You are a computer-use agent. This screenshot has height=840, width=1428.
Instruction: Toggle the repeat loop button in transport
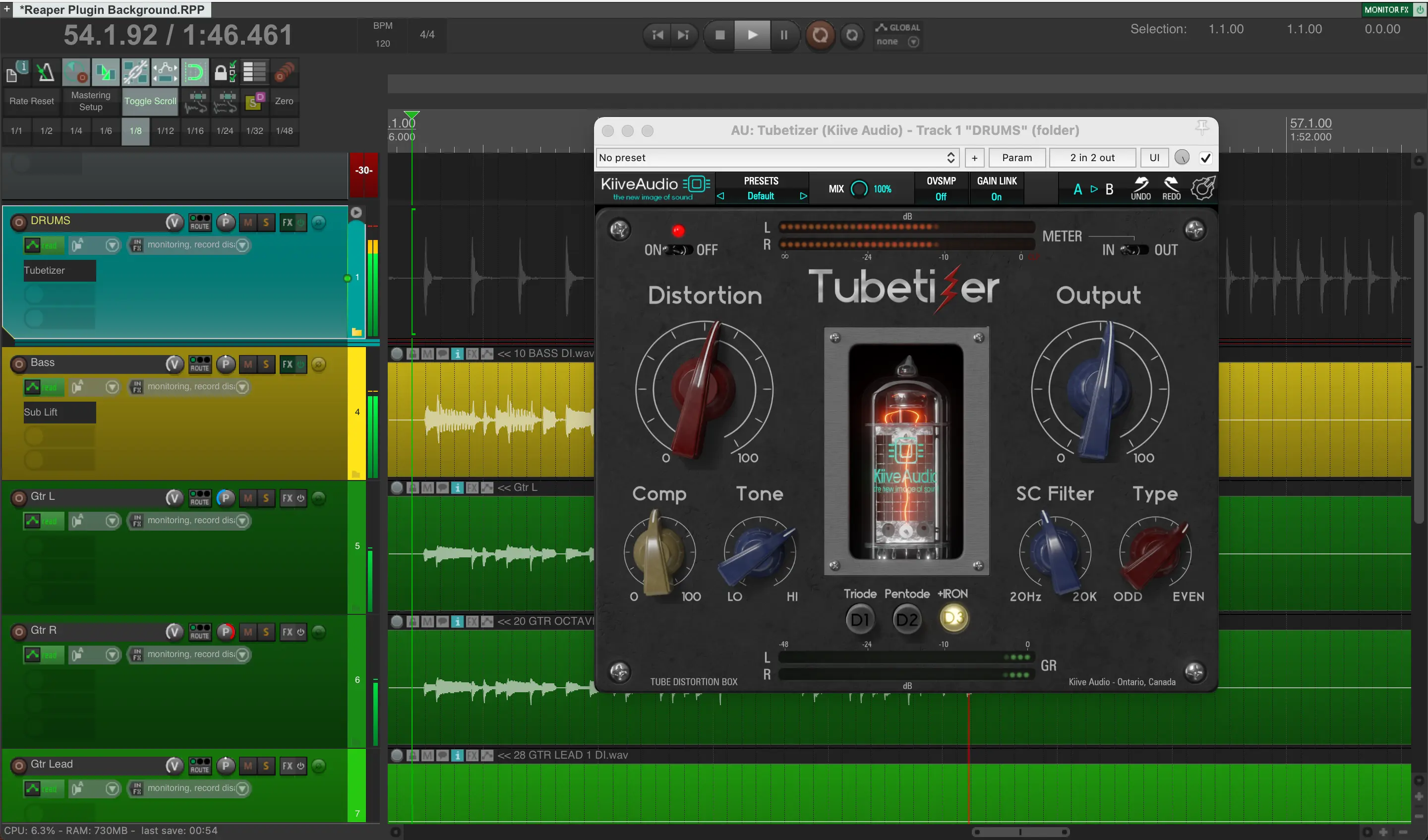coord(852,35)
